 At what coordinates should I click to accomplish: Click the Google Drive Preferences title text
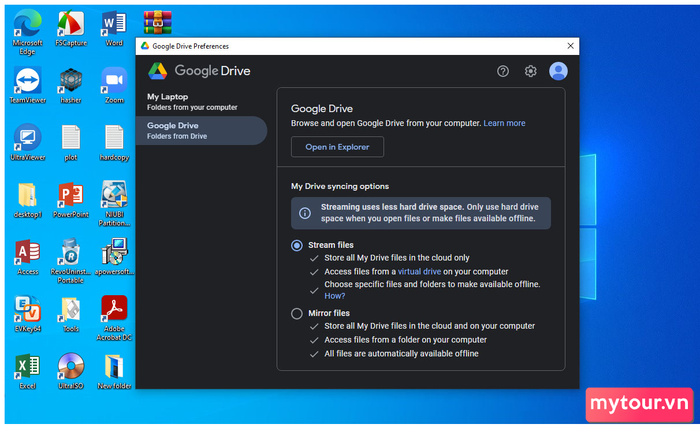click(x=190, y=46)
